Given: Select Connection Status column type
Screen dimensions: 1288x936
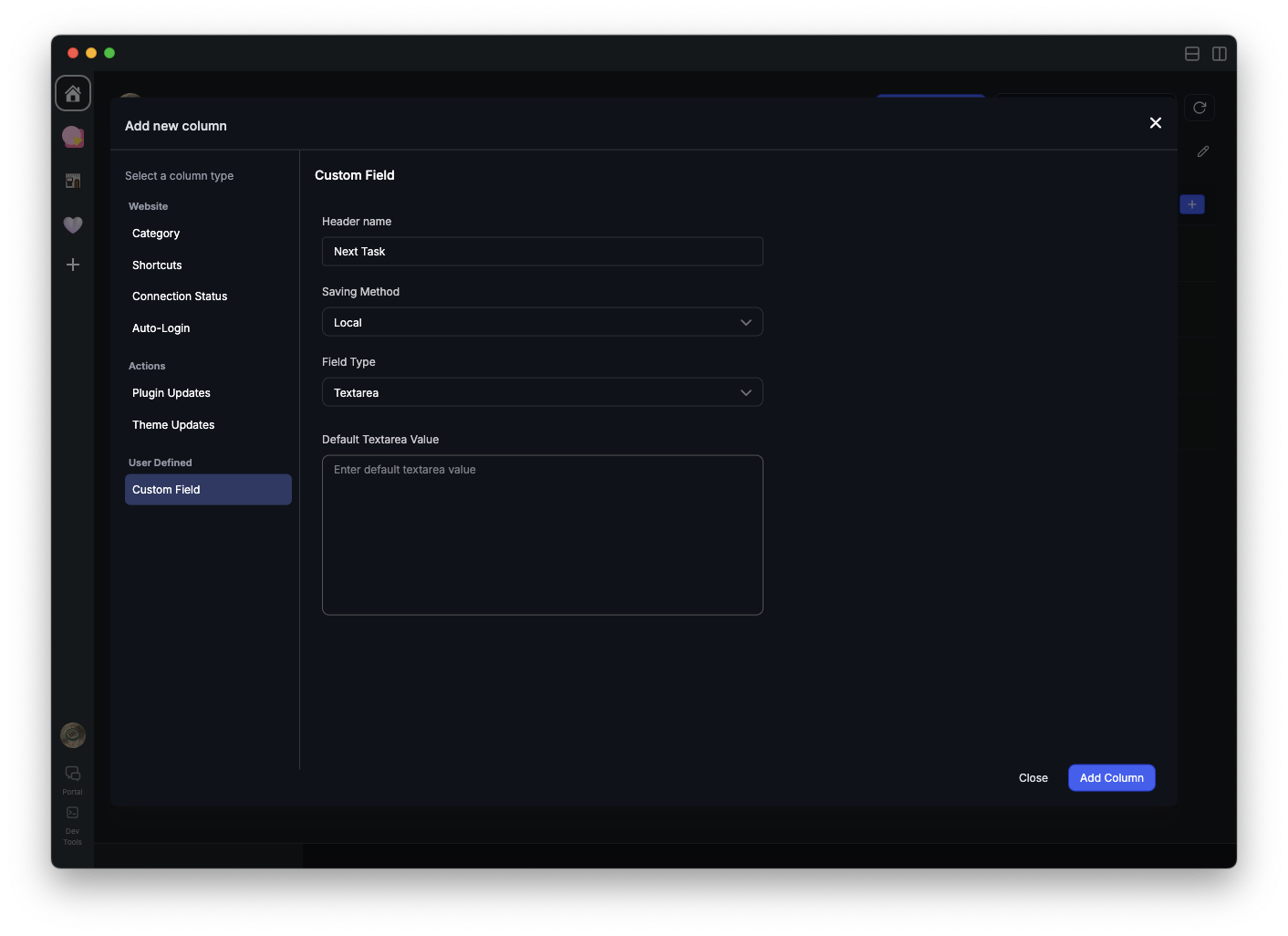Looking at the screenshot, I should [180, 296].
